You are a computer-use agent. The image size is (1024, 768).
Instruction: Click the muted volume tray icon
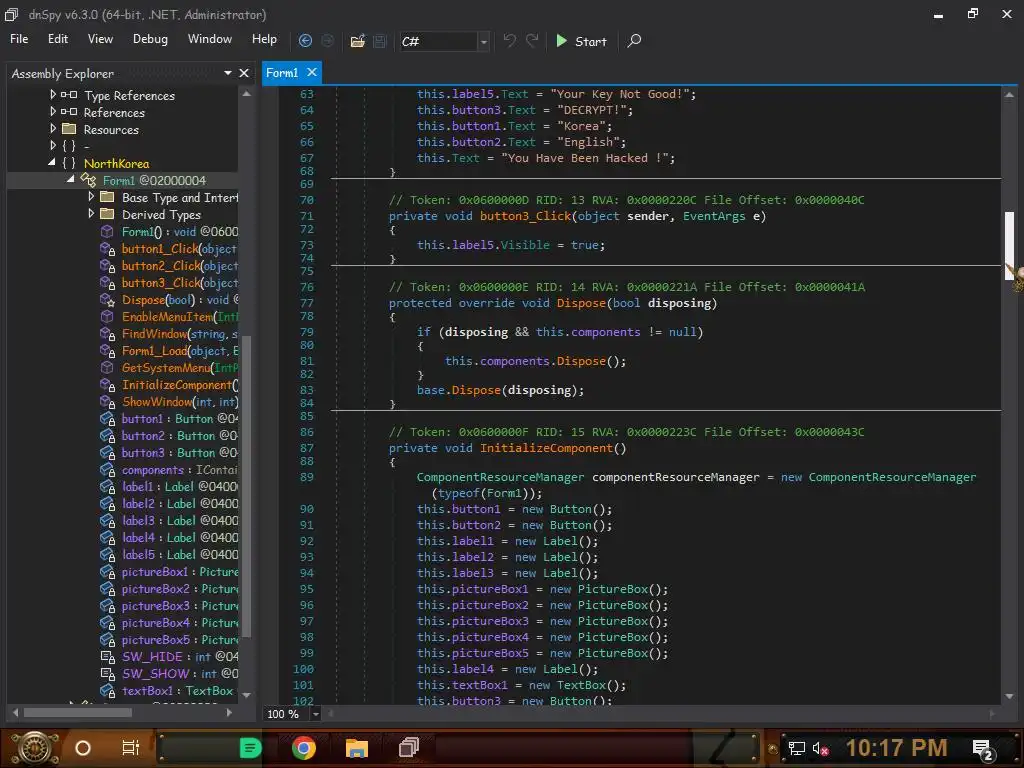821,748
